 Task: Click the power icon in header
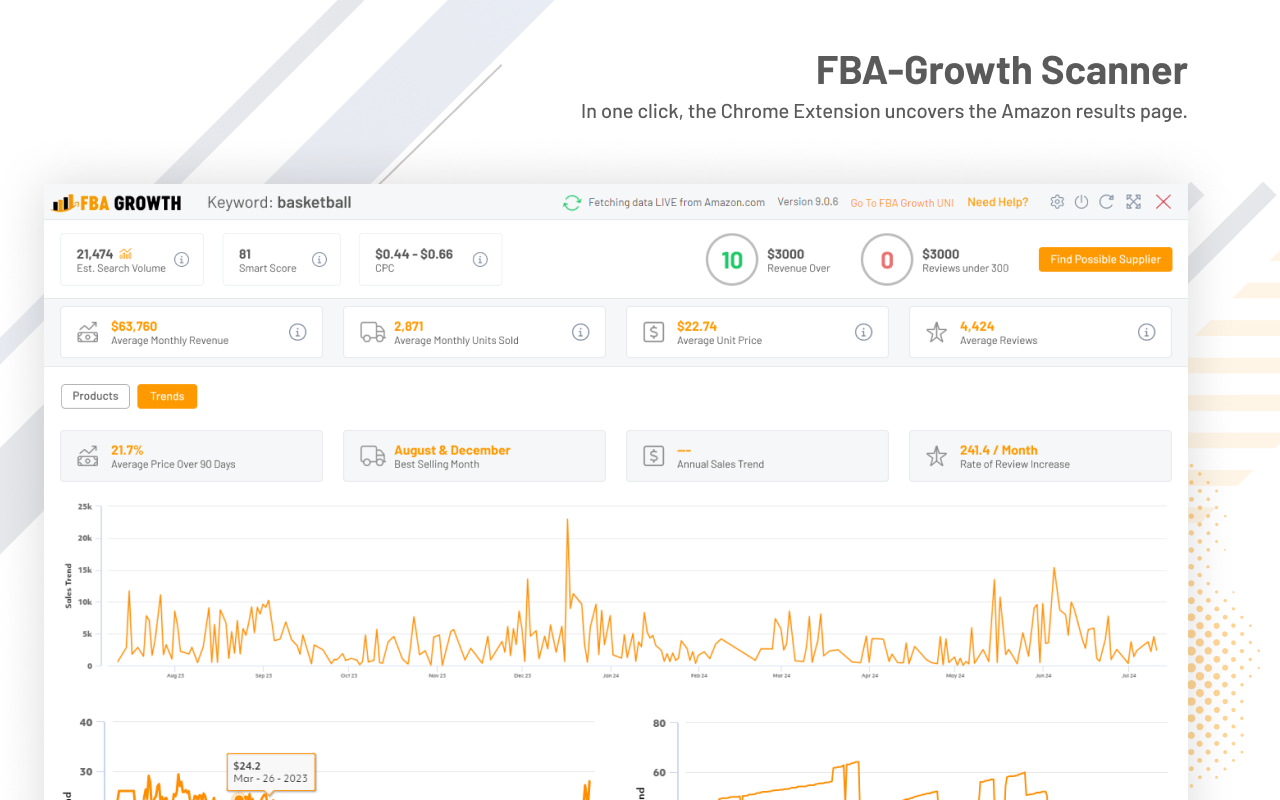[1081, 202]
